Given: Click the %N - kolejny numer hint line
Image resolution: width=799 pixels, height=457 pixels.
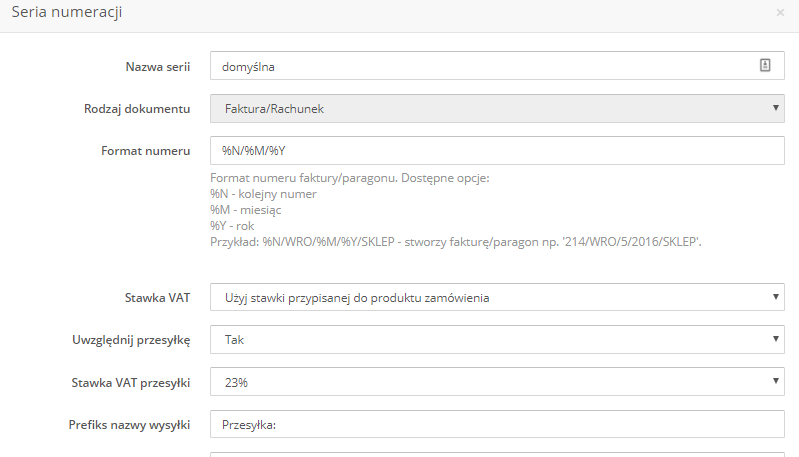Looking at the screenshot, I should (263, 194).
